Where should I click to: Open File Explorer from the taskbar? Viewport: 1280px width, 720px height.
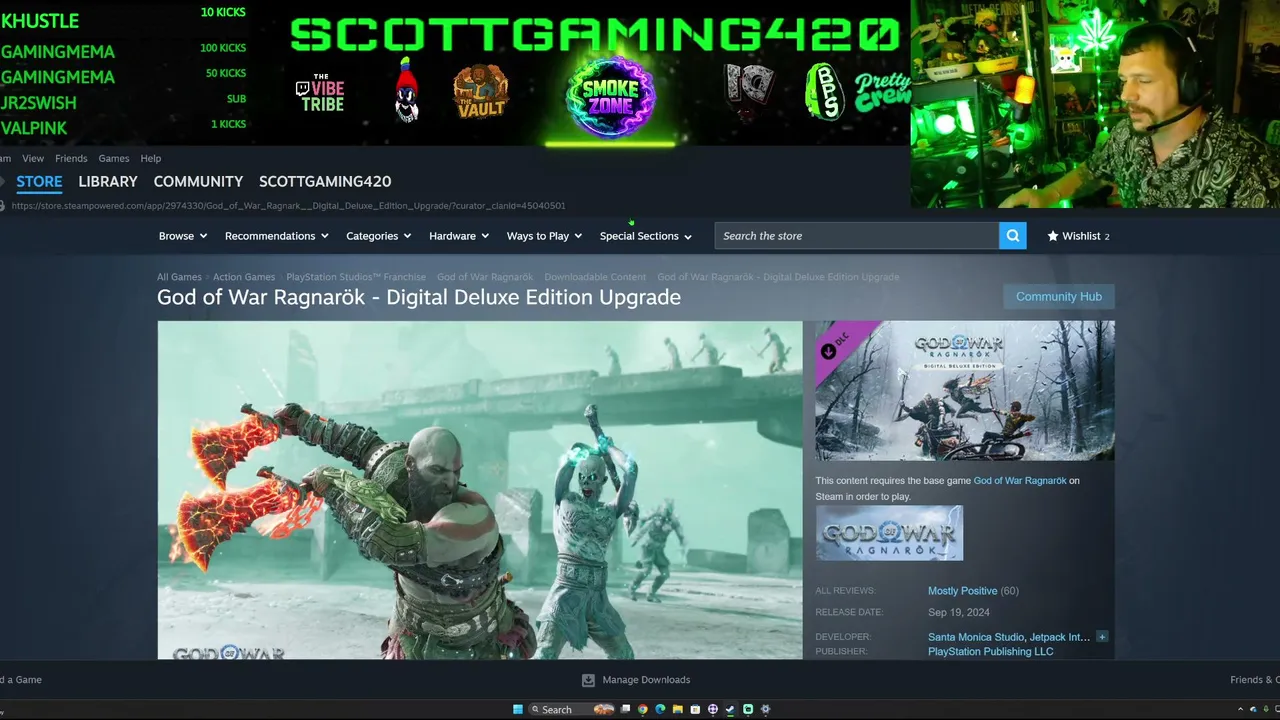coord(677,709)
